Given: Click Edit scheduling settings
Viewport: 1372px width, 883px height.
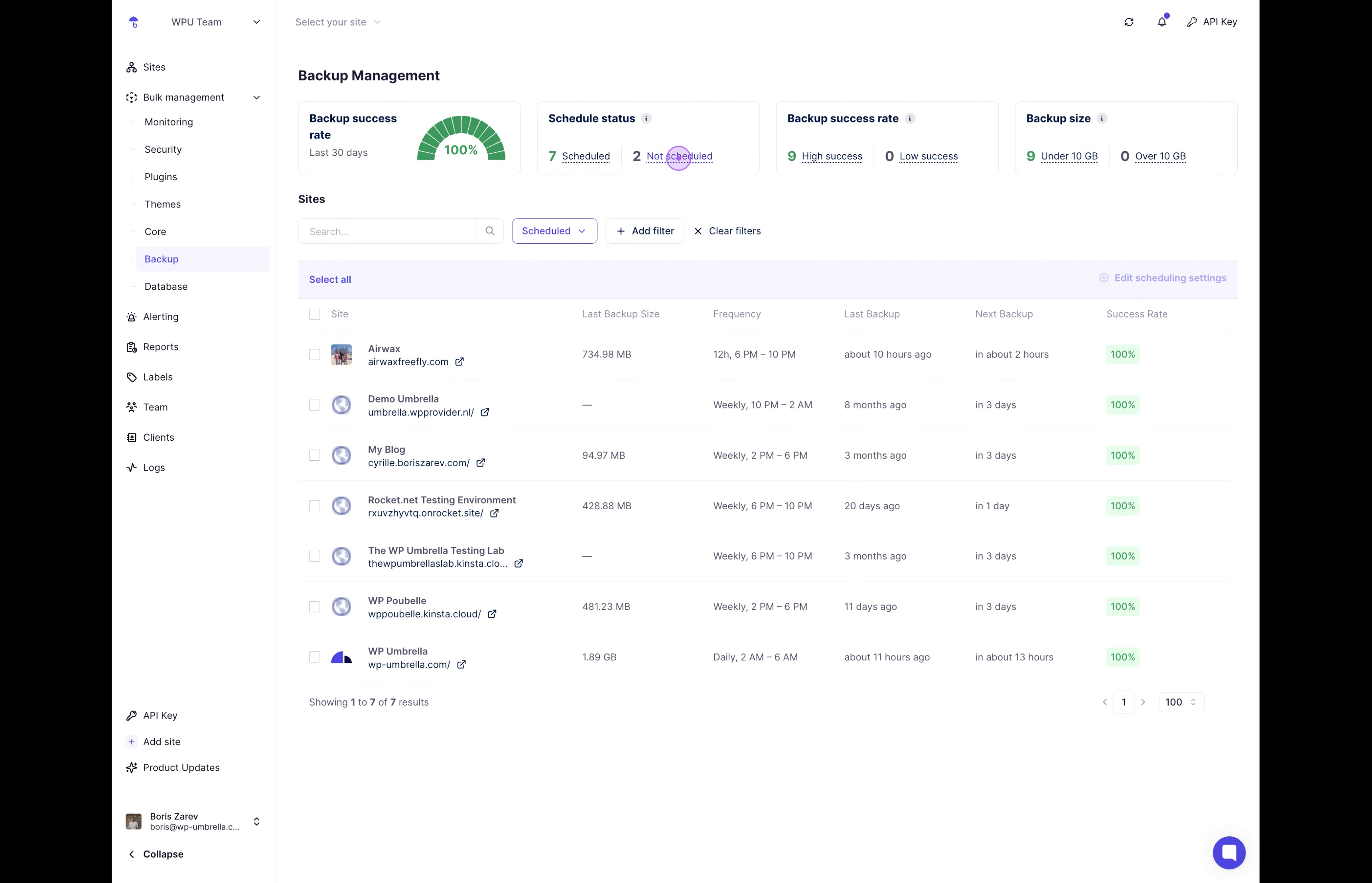Looking at the screenshot, I should (x=1163, y=278).
